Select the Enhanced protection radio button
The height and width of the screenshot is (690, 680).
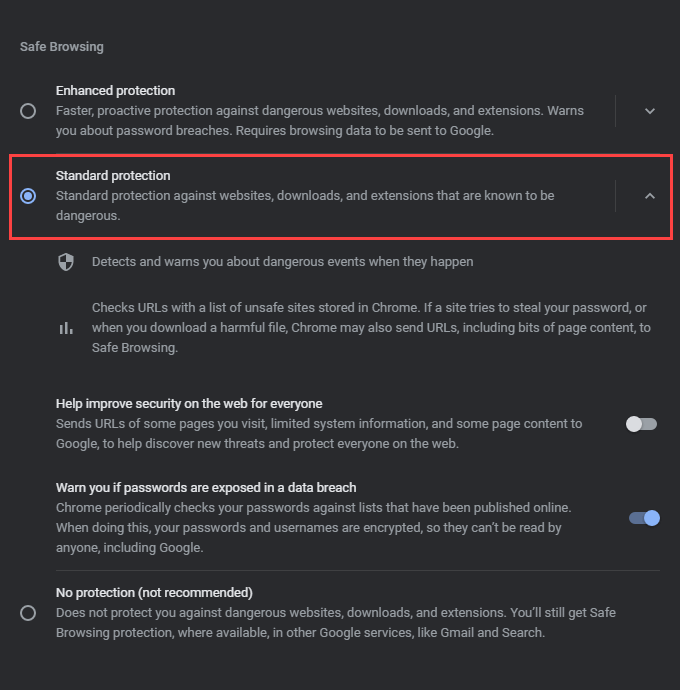click(28, 111)
